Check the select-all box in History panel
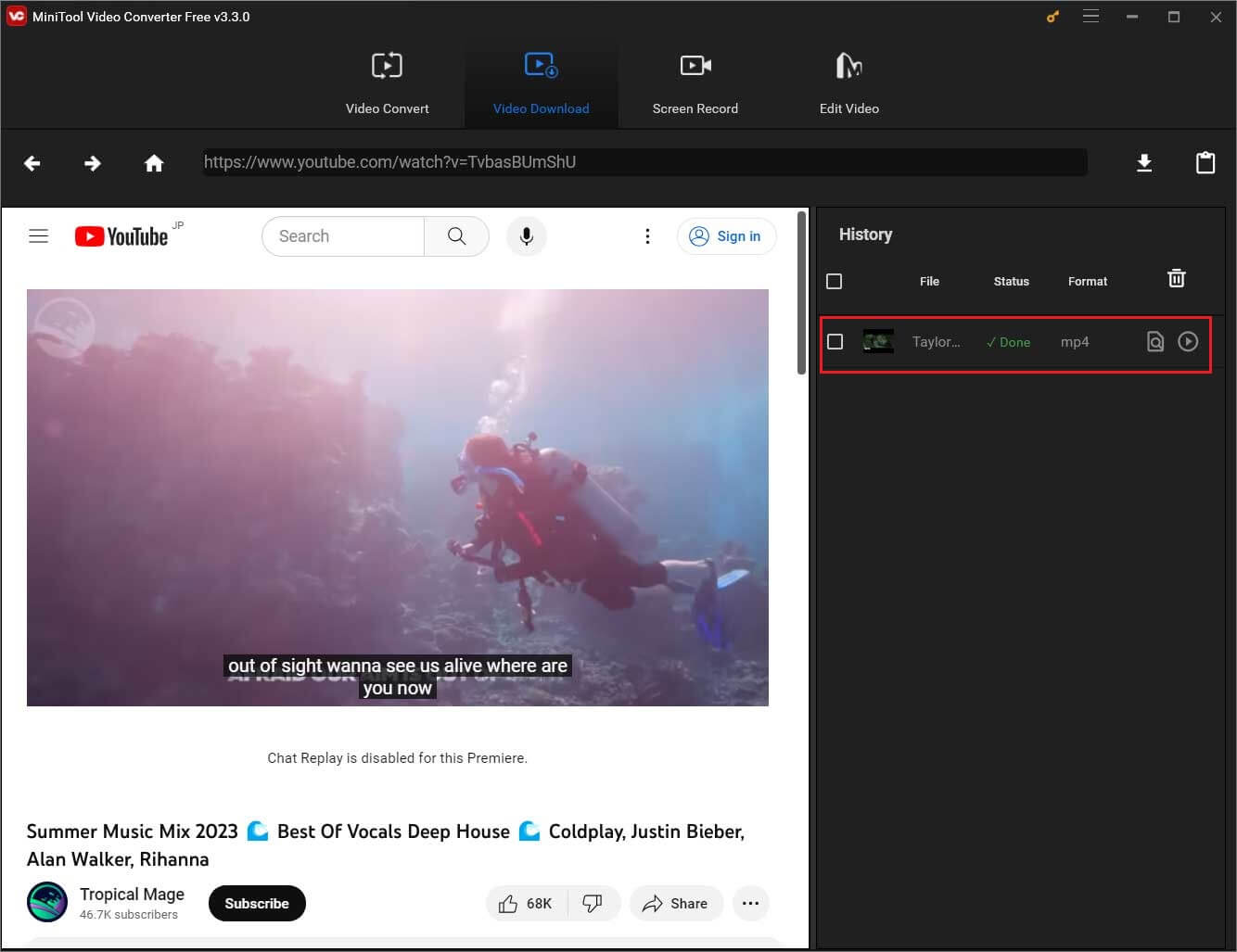Image resolution: width=1237 pixels, height=952 pixels. click(x=834, y=281)
